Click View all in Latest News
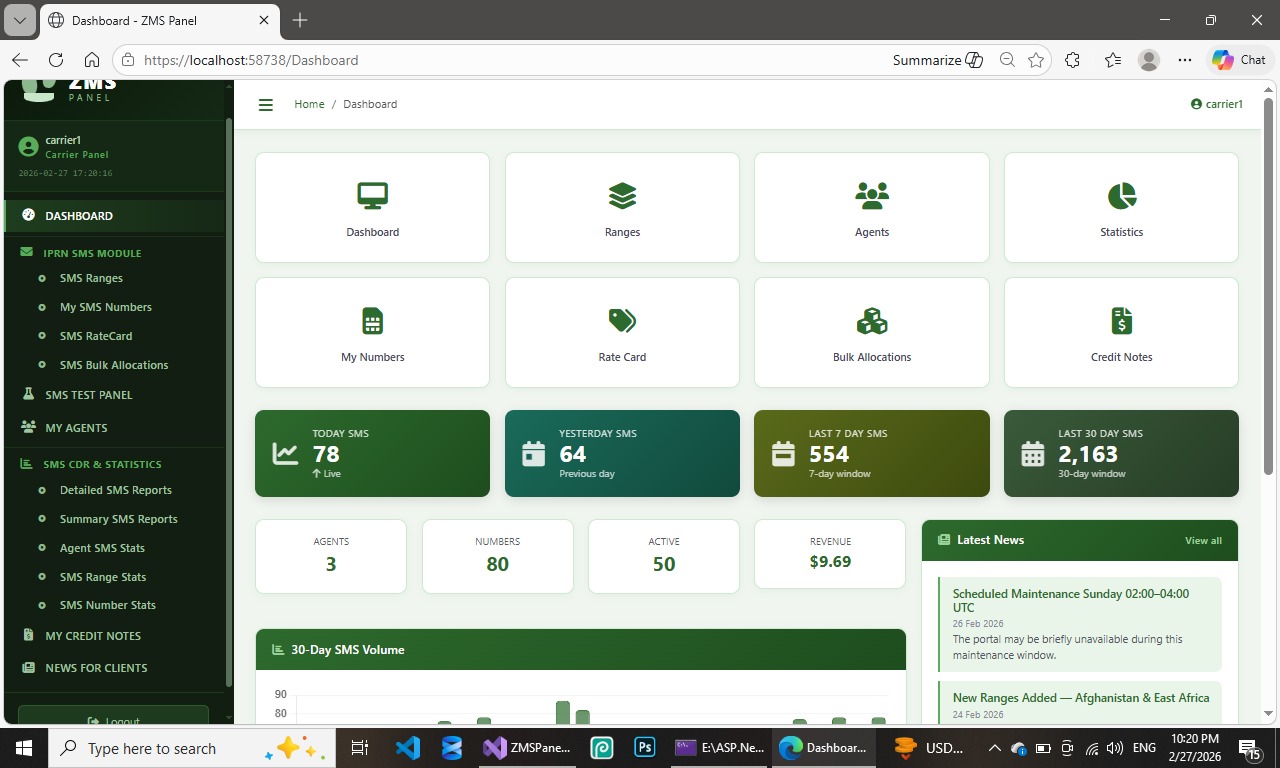 click(1203, 540)
